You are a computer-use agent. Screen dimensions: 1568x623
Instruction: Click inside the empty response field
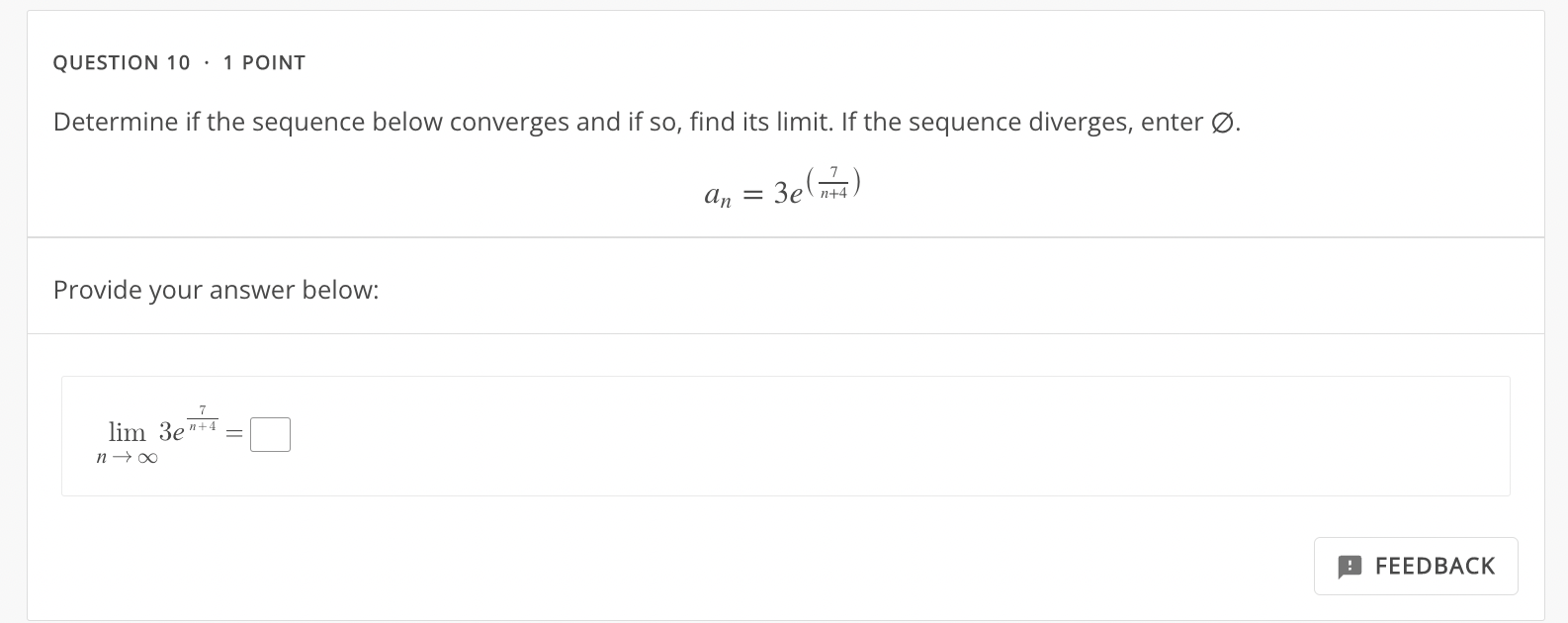pyautogui.click(x=270, y=434)
